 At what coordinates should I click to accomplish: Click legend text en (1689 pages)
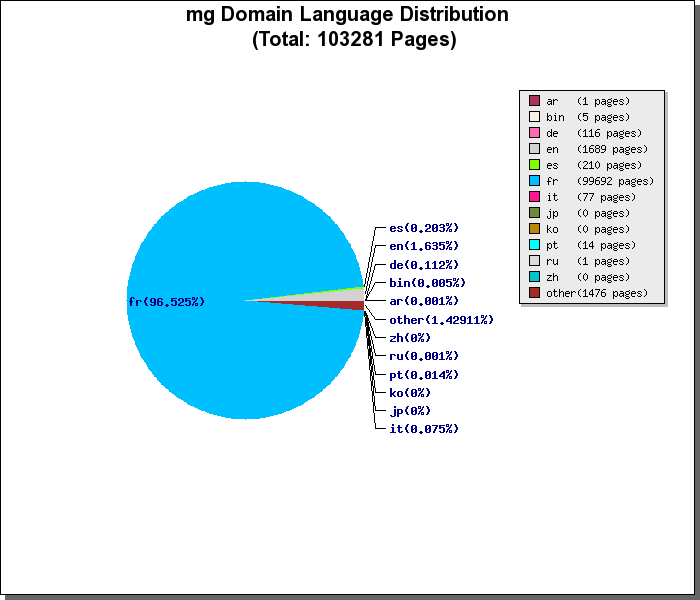point(597,149)
